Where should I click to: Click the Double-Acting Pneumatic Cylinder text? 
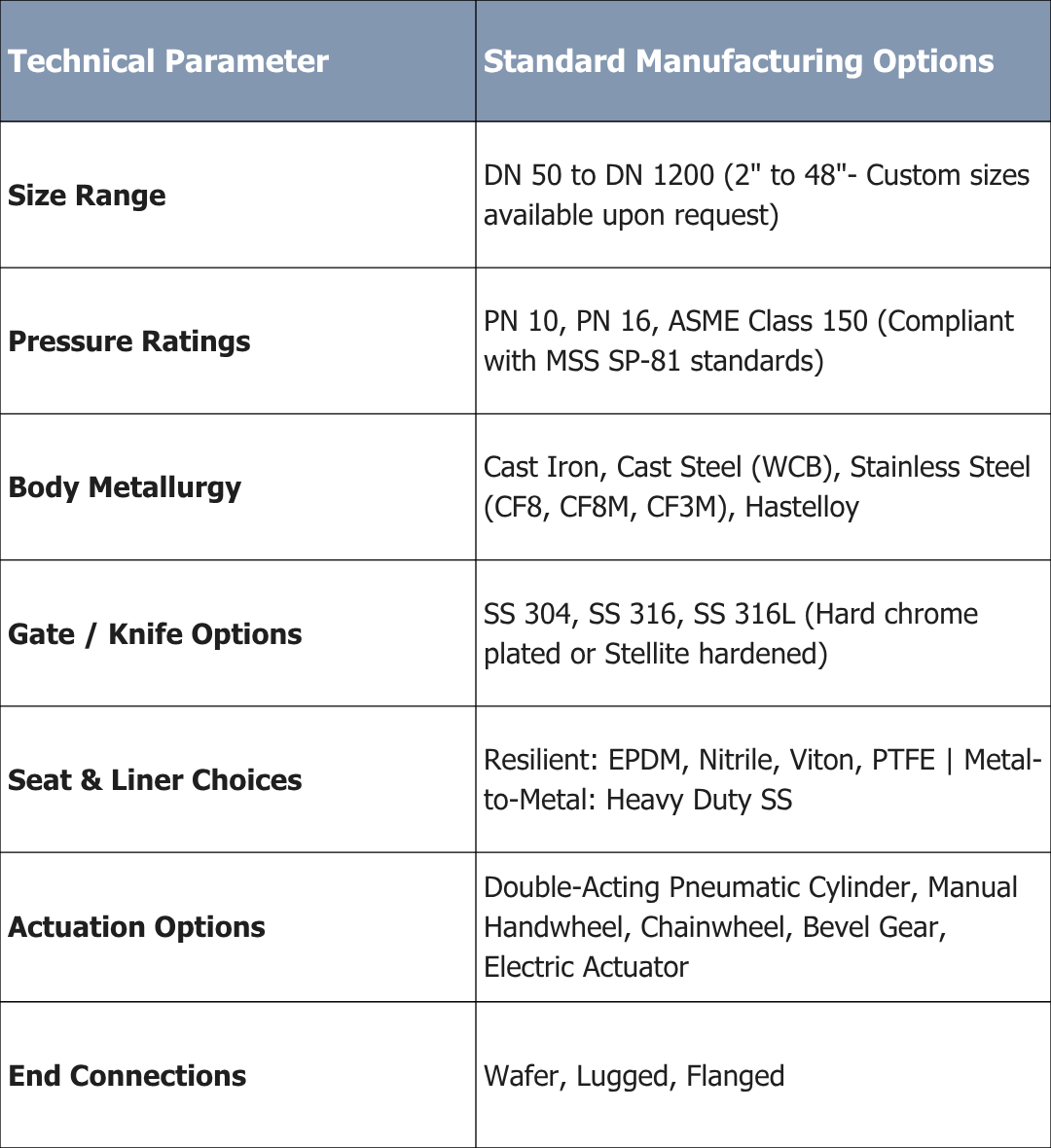(x=697, y=887)
